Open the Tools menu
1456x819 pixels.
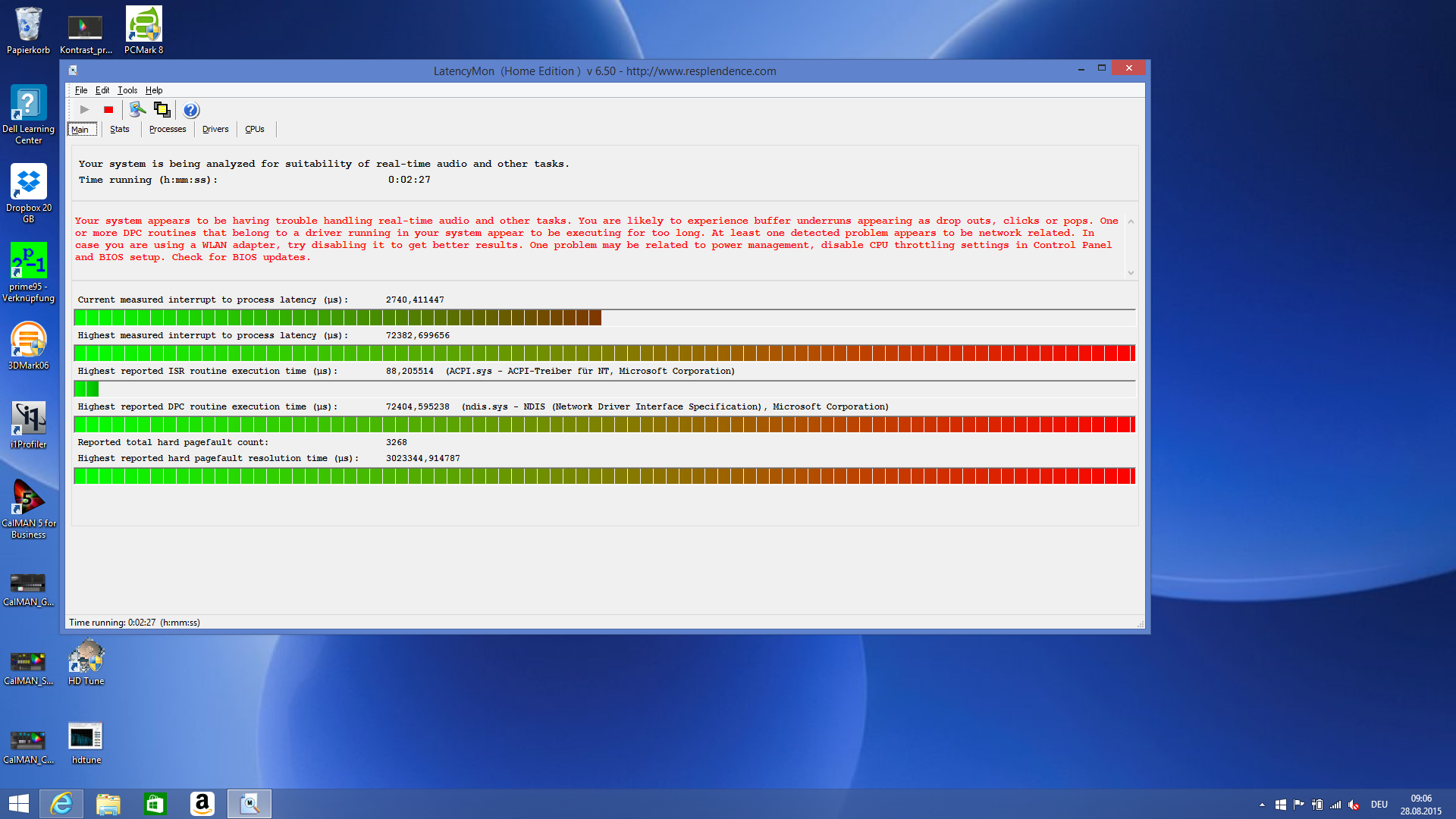click(127, 90)
